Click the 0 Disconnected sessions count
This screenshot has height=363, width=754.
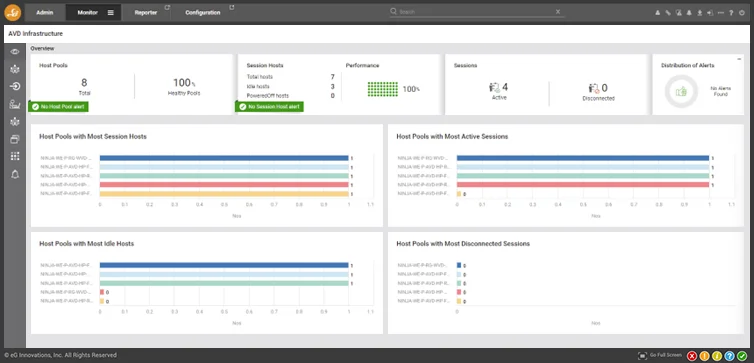click(x=604, y=88)
